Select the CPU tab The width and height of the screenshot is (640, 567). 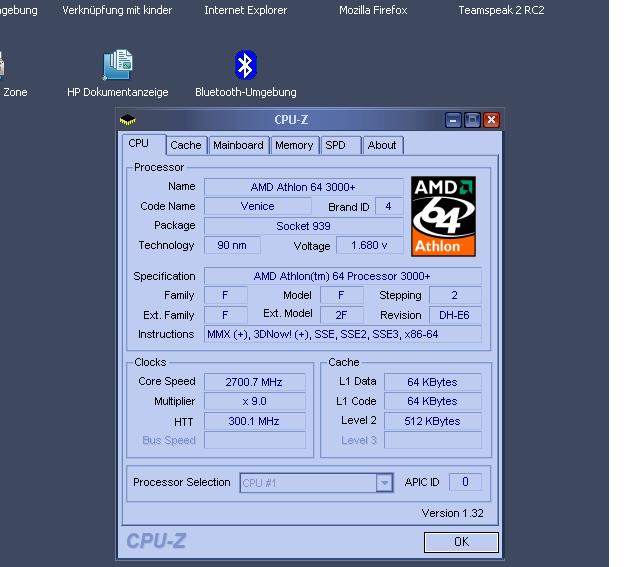pos(144,144)
